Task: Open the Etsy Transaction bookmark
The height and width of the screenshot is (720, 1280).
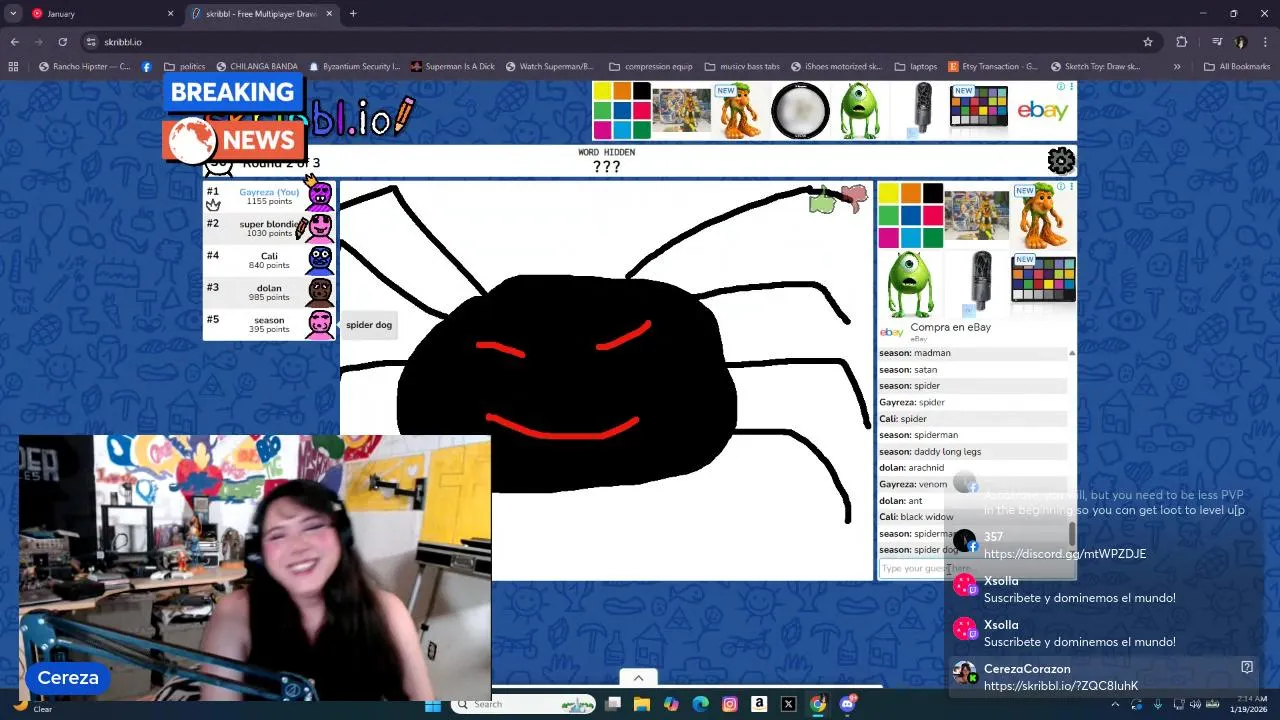Action: (991, 67)
